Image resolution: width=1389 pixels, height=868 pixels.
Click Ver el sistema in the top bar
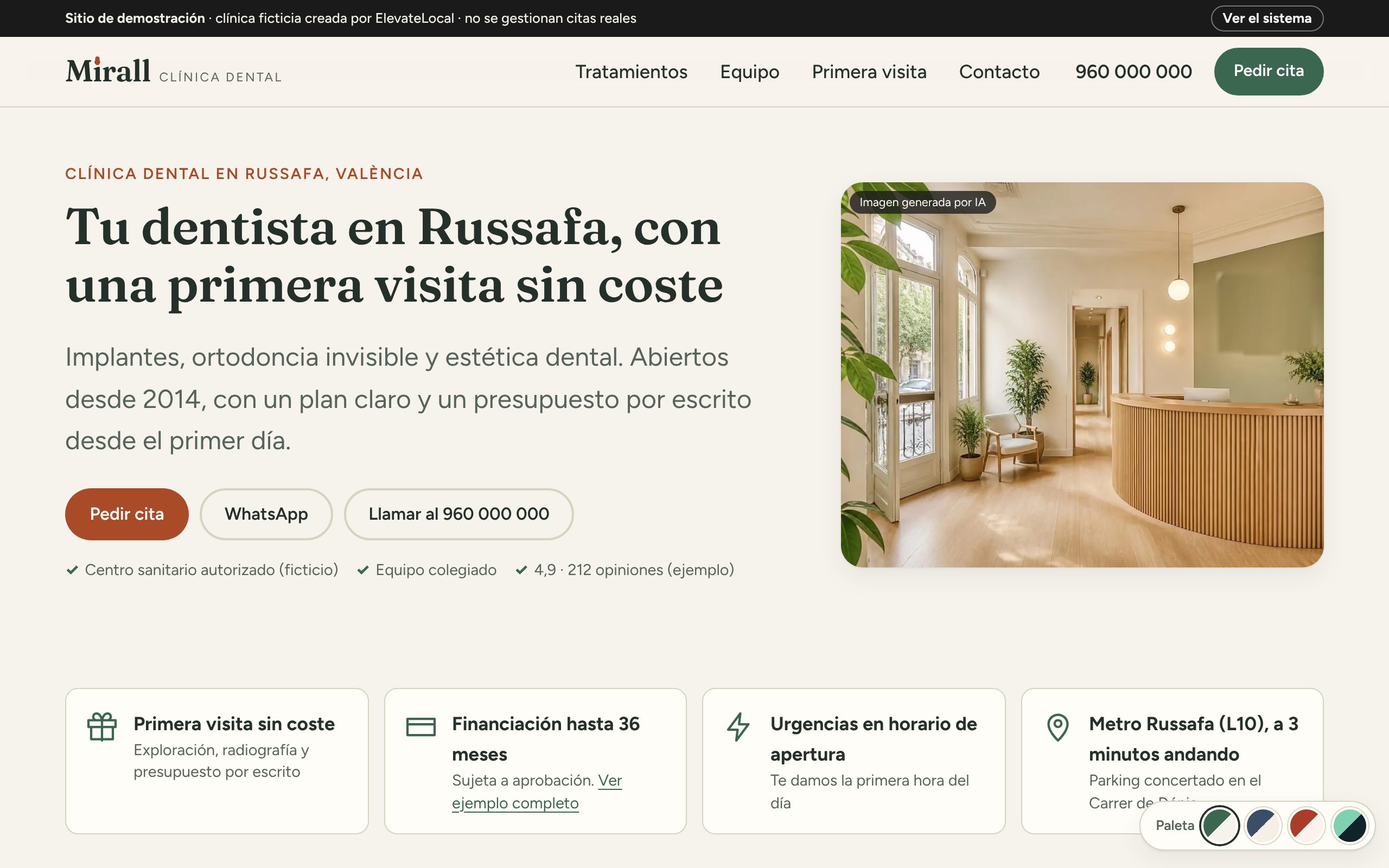pyautogui.click(x=1267, y=18)
